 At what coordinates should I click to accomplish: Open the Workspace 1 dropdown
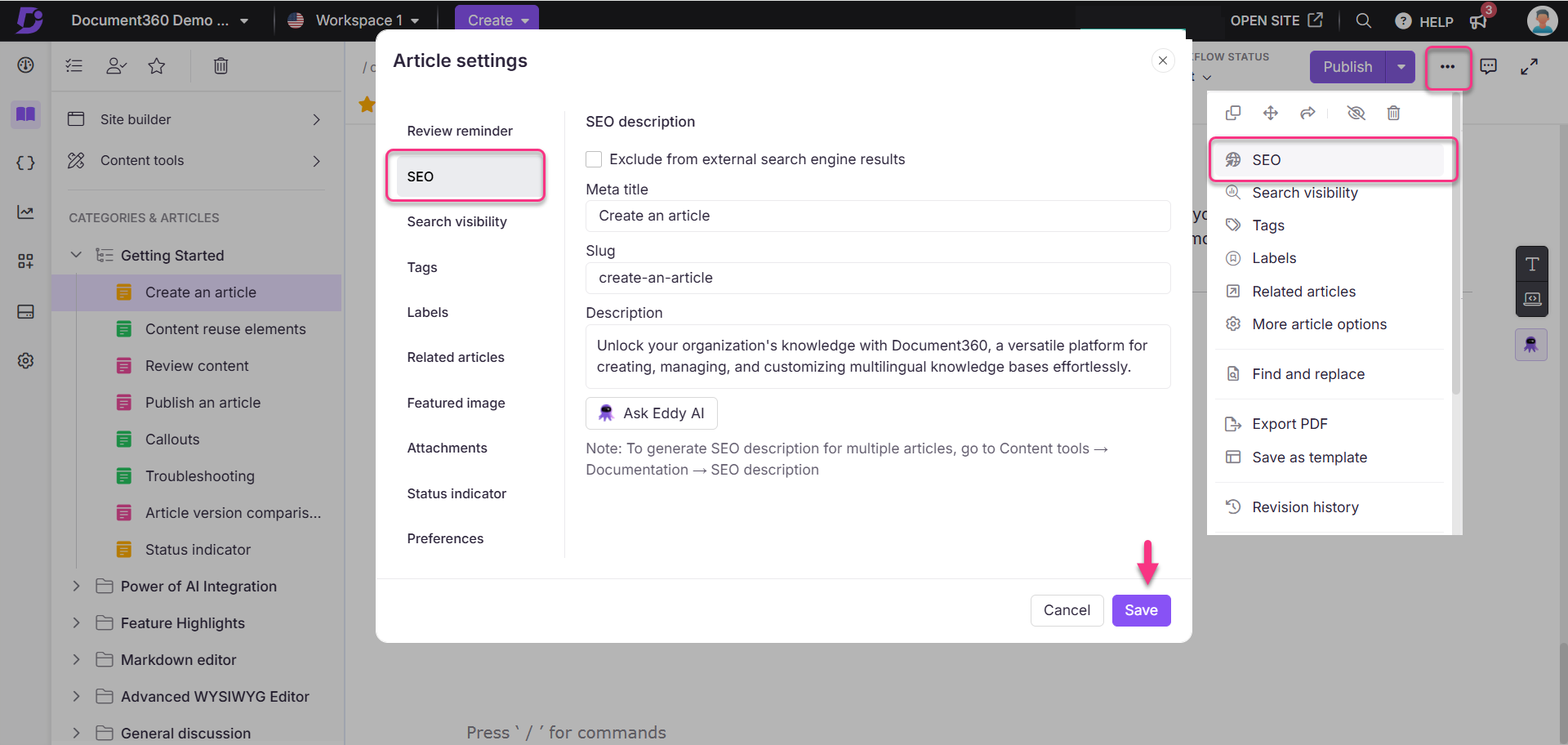(x=354, y=20)
